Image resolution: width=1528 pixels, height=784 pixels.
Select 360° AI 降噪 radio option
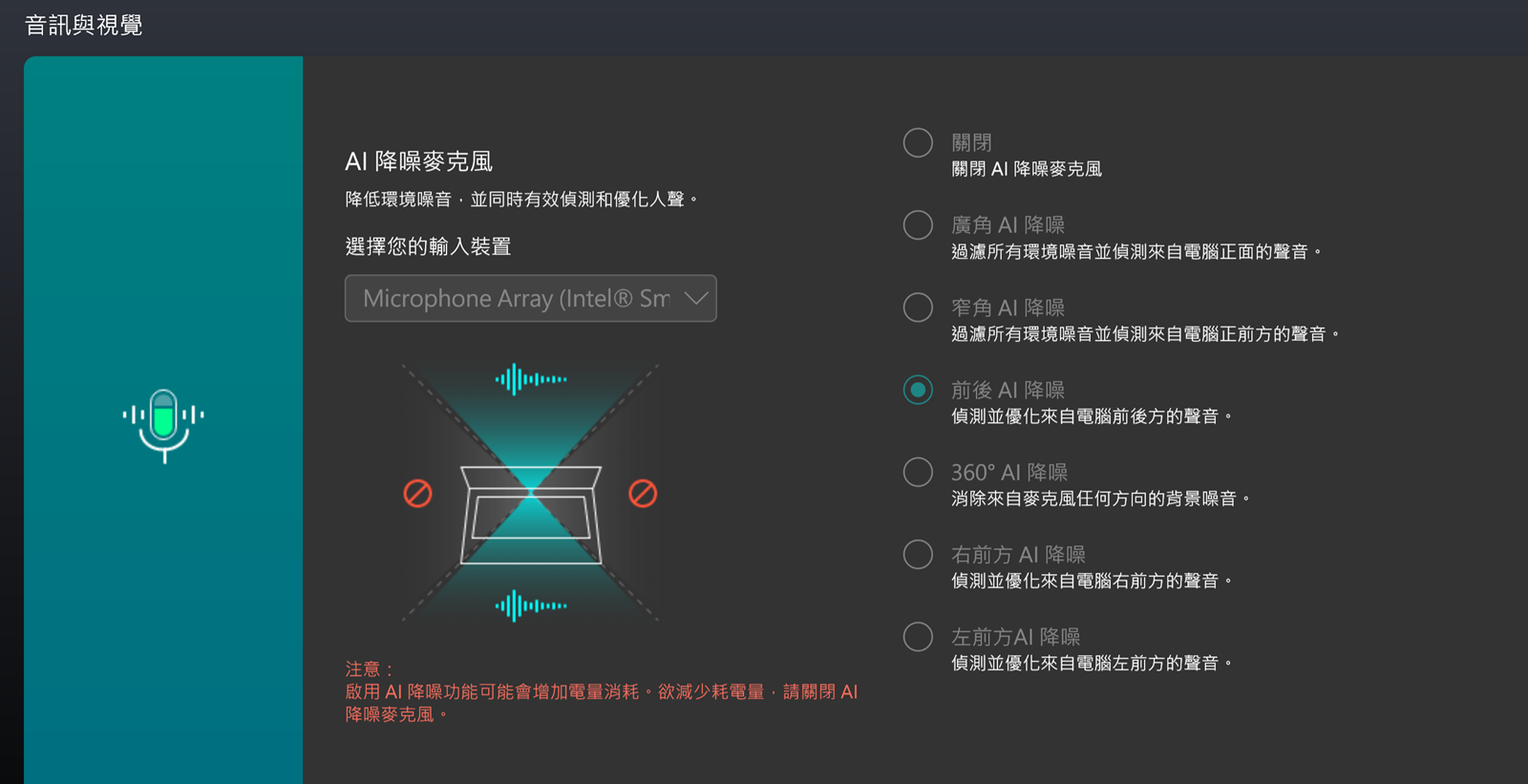918,472
